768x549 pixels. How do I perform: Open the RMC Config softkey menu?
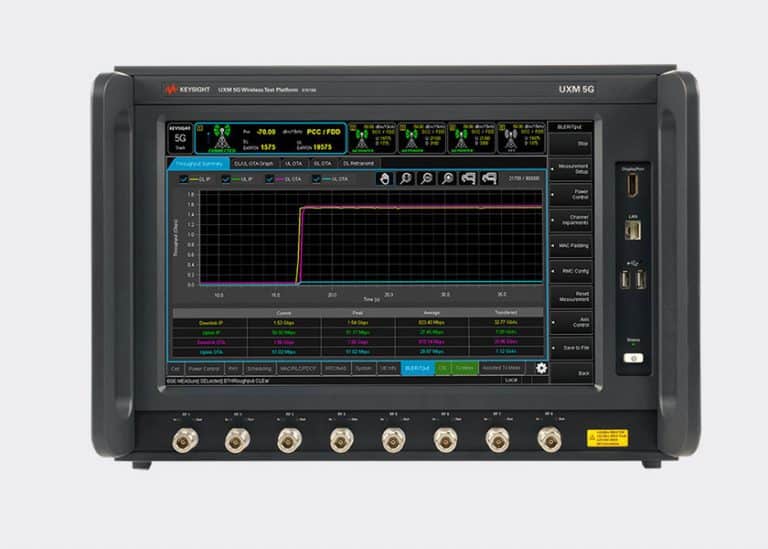pyautogui.click(x=571, y=271)
